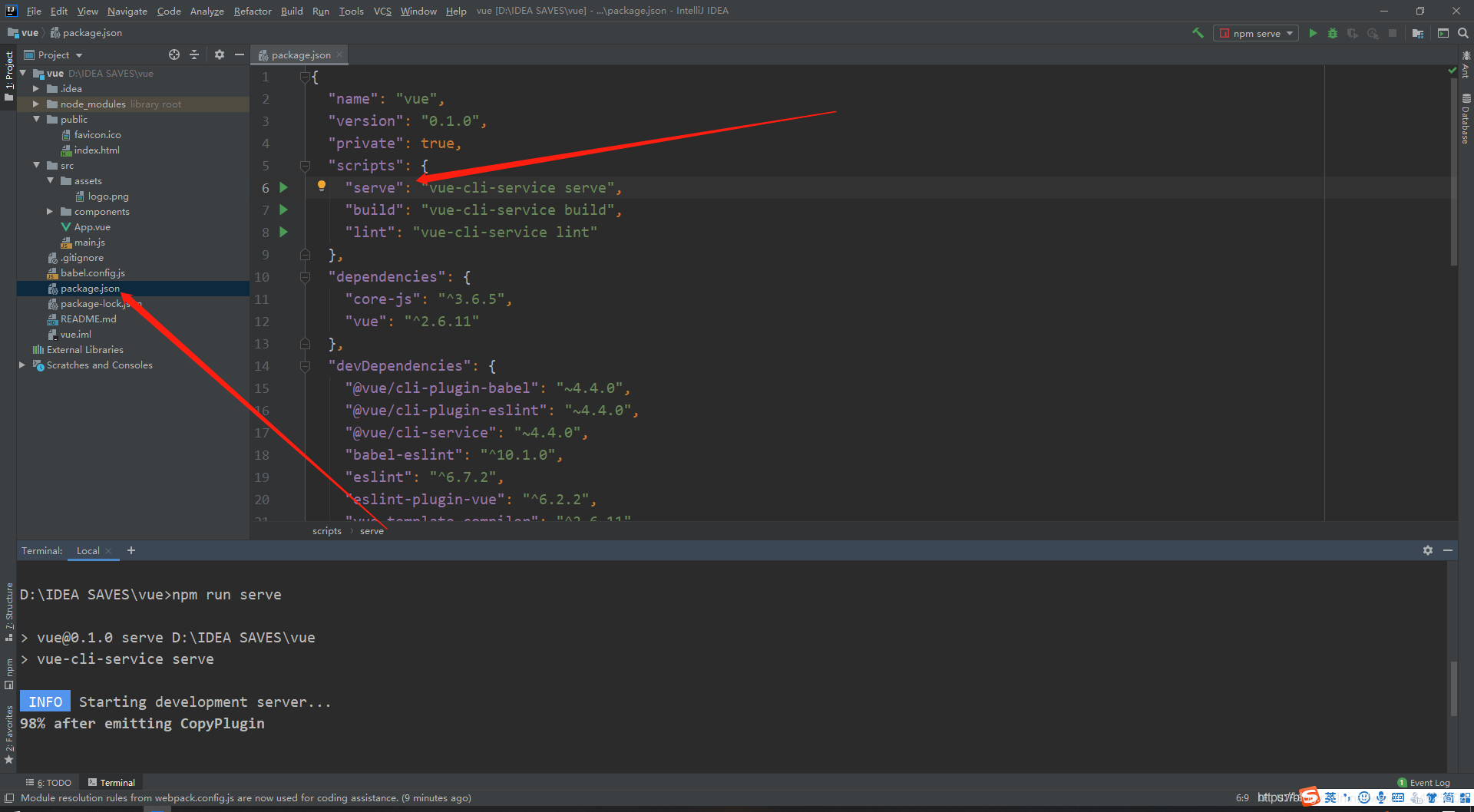Hide the Project tool window
This screenshot has height=812, width=1474.
pyautogui.click(x=240, y=54)
